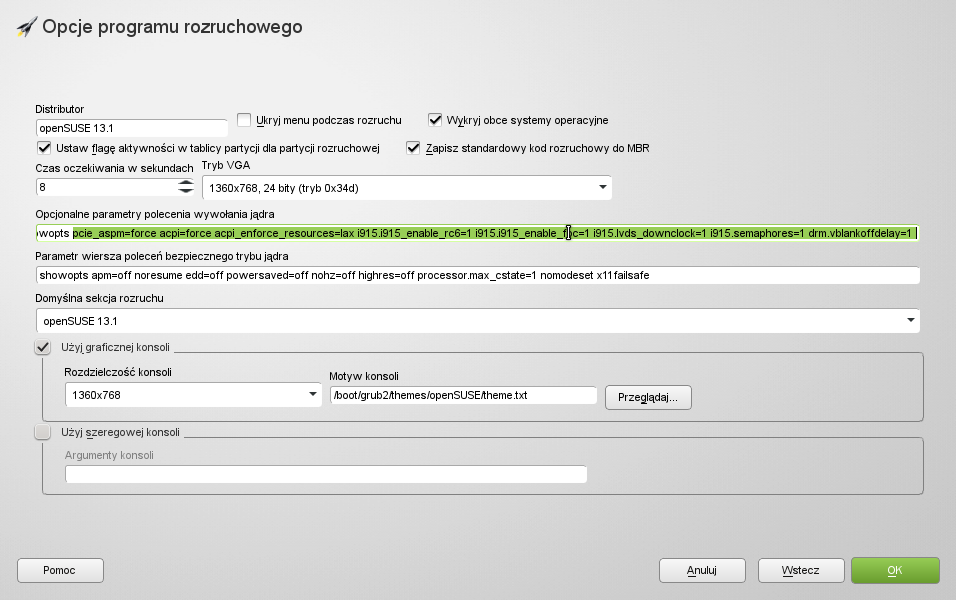Disable 'Zapisz standardowy kod rozruchowy do MBR'
The height and width of the screenshot is (600, 956).
(x=413, y=148)
